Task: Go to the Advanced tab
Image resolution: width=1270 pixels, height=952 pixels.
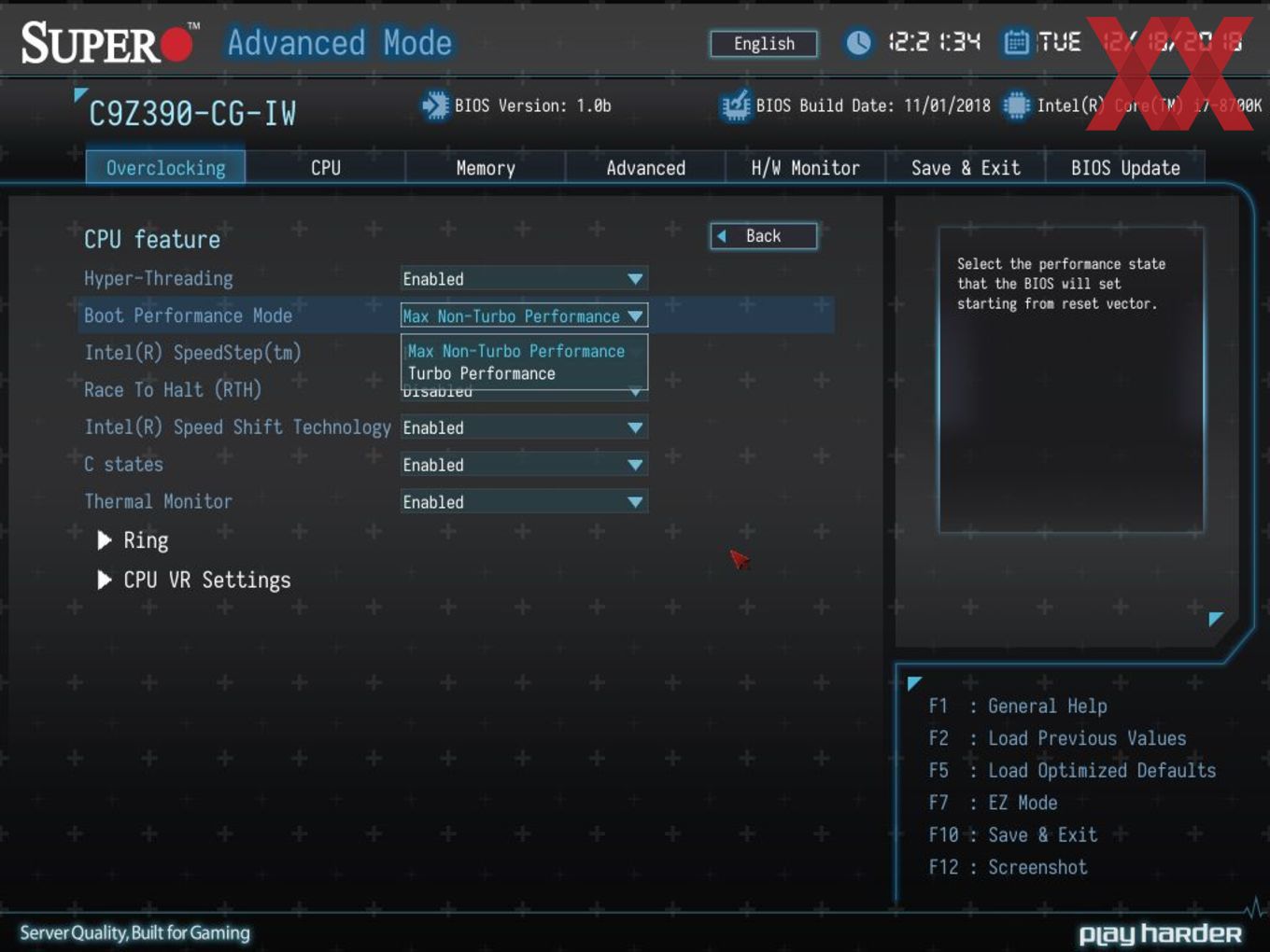Action: coord(645,168)
